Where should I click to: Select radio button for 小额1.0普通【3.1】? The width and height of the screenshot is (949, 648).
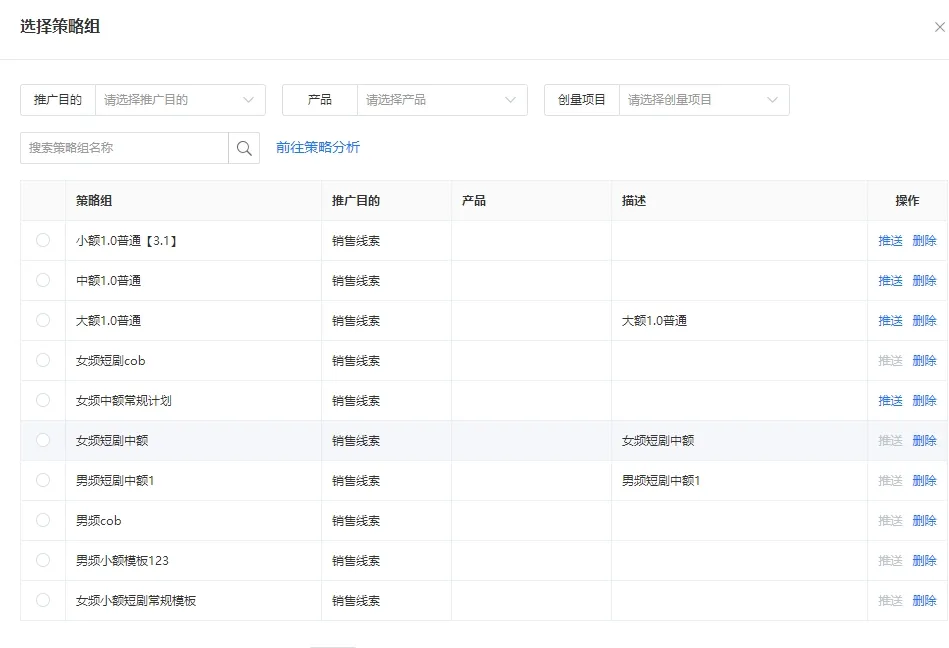tap(43, 240)
